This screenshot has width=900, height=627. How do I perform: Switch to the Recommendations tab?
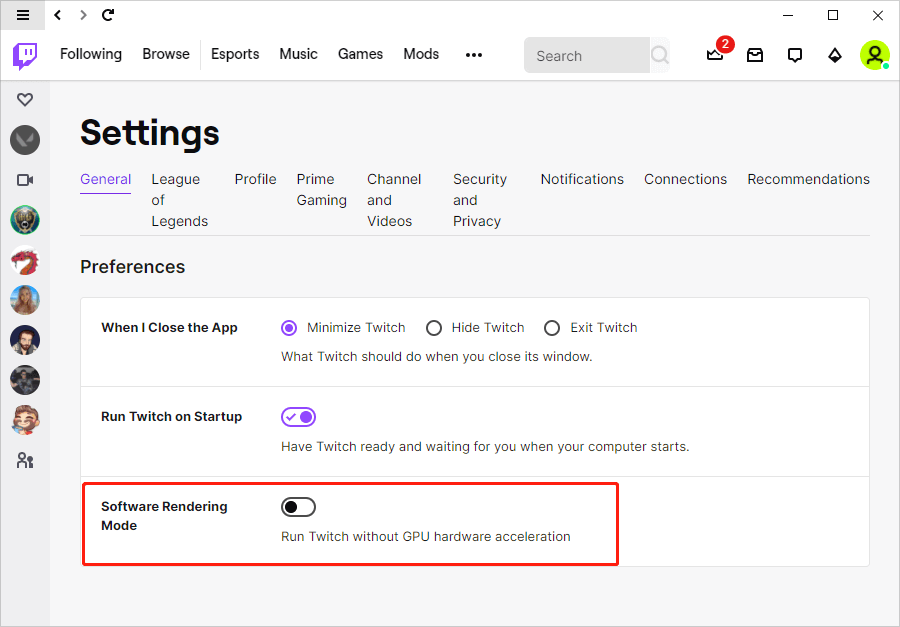(809, 179)
